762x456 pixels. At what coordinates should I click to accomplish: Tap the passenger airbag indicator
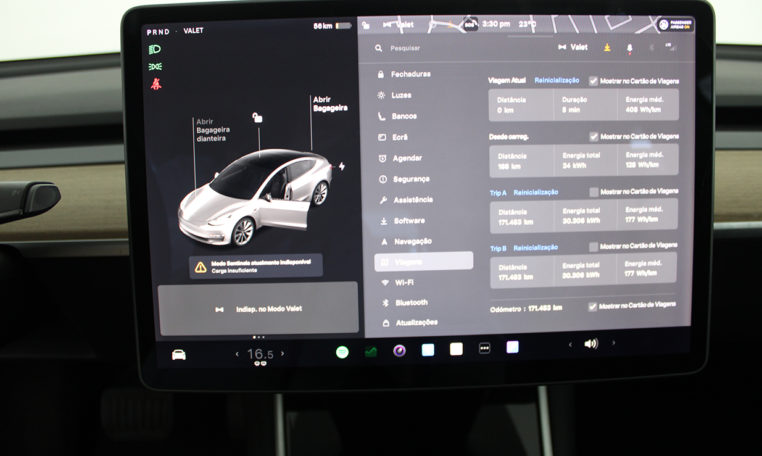[x=675, y=24]
